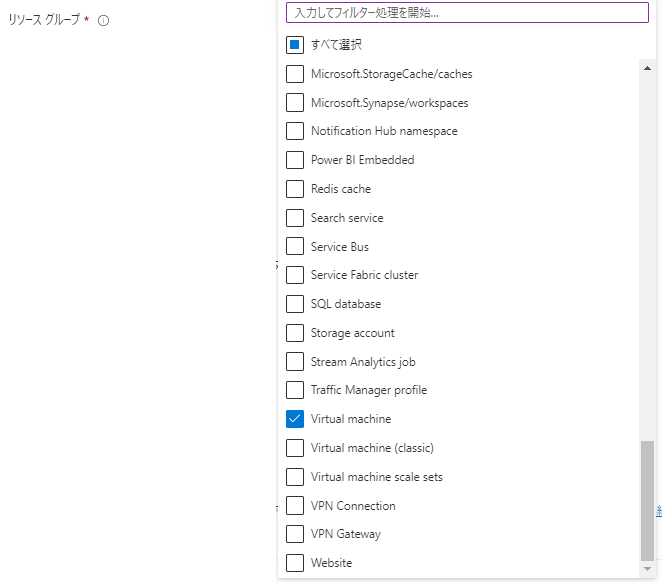Check the Virtual machine (classic) checkbox
This screenshot has height=582, width=662.
pyautogui.click(x=295, y=448)
